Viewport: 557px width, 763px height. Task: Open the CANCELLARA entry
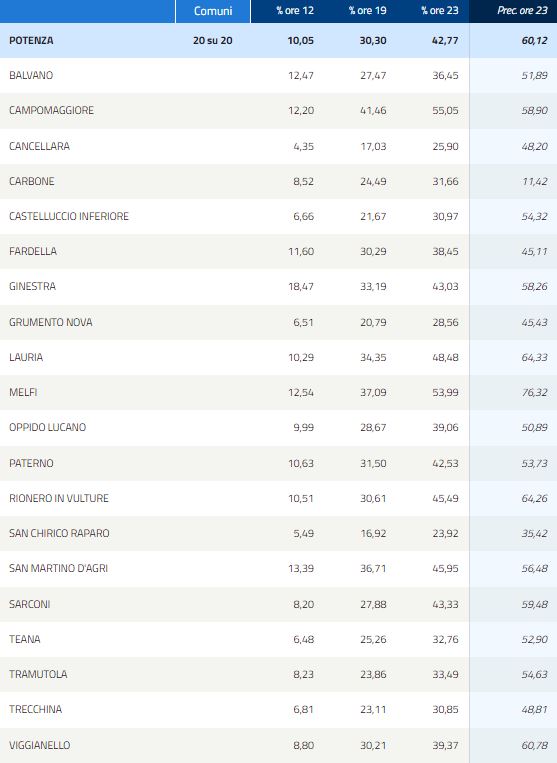pos(278,146)
